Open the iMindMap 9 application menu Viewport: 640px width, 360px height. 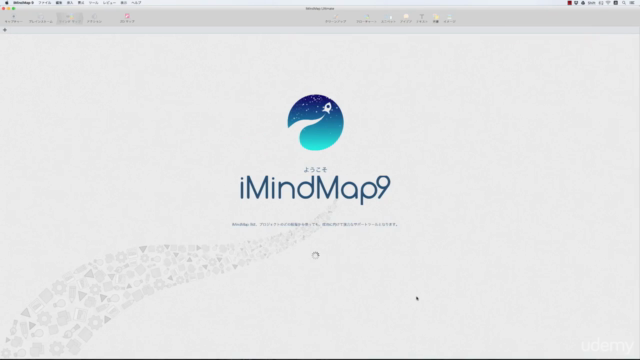coord(23,2)
